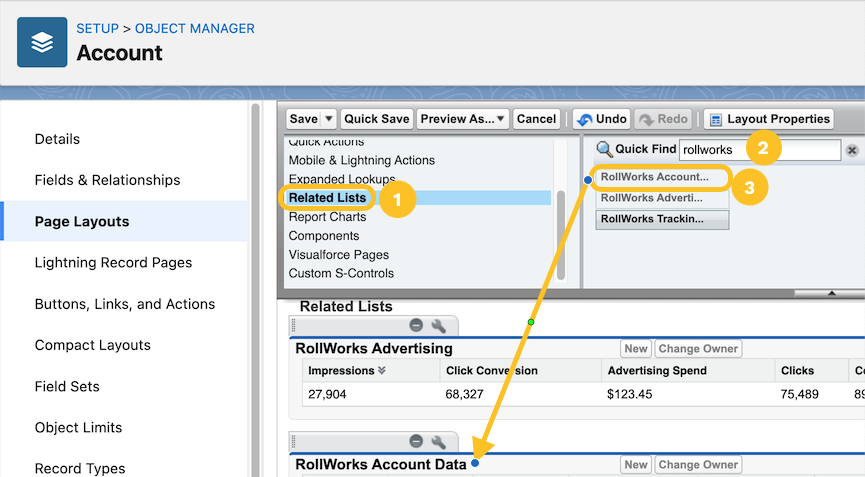Click the 27,904 impressions cell

[x=327, y=394]
